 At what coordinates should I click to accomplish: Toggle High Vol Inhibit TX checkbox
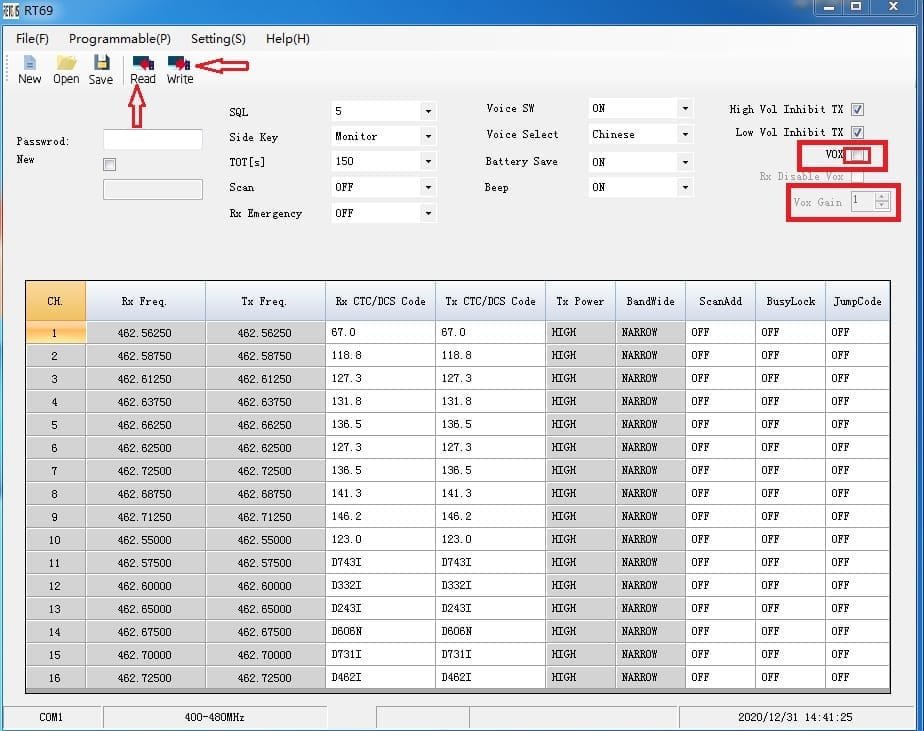click(x=857, y=110)
